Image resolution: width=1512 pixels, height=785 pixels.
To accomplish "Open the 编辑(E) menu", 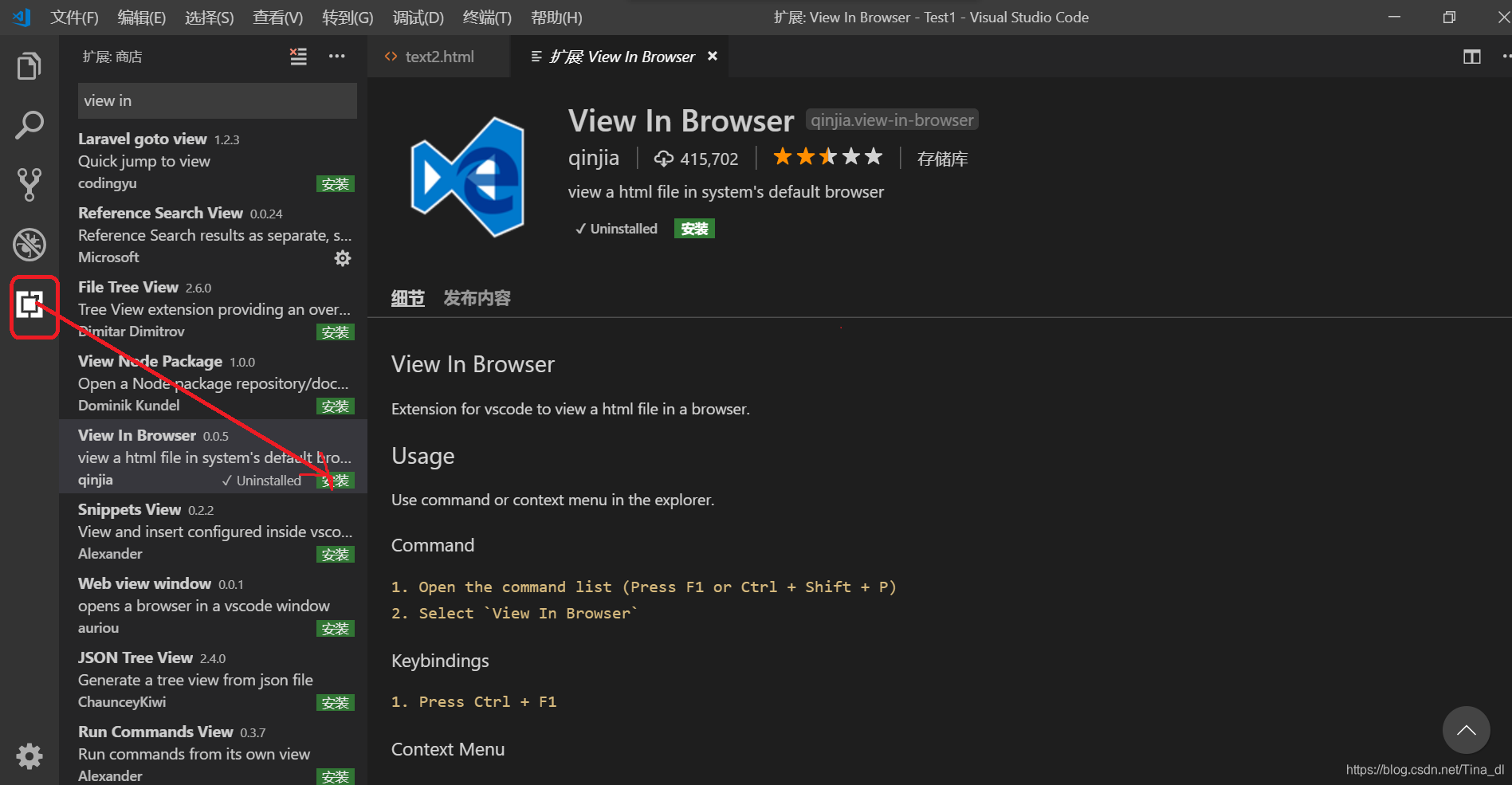I will pos(142,17).
